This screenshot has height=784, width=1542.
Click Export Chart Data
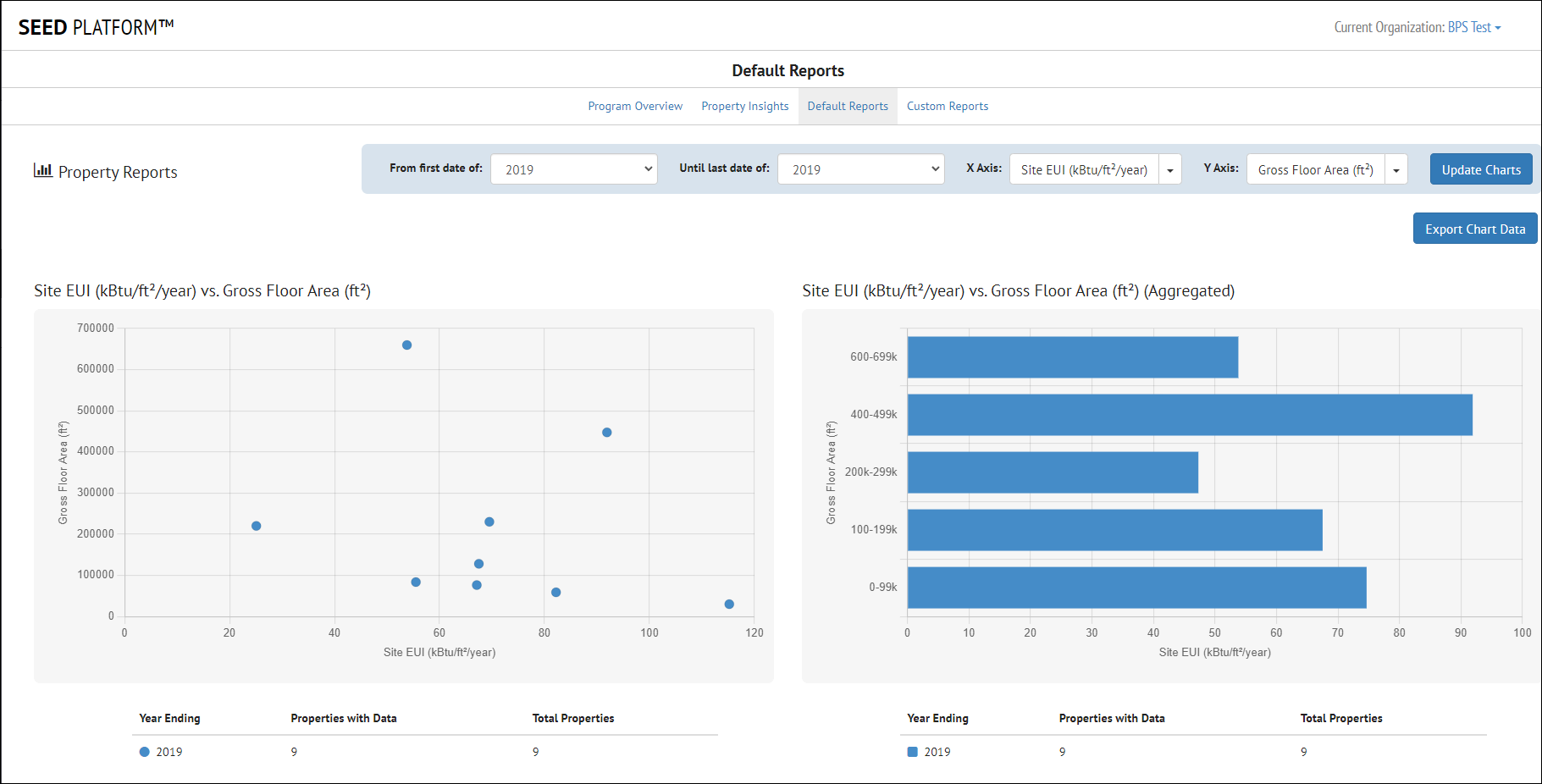[x=1474, y=229]
